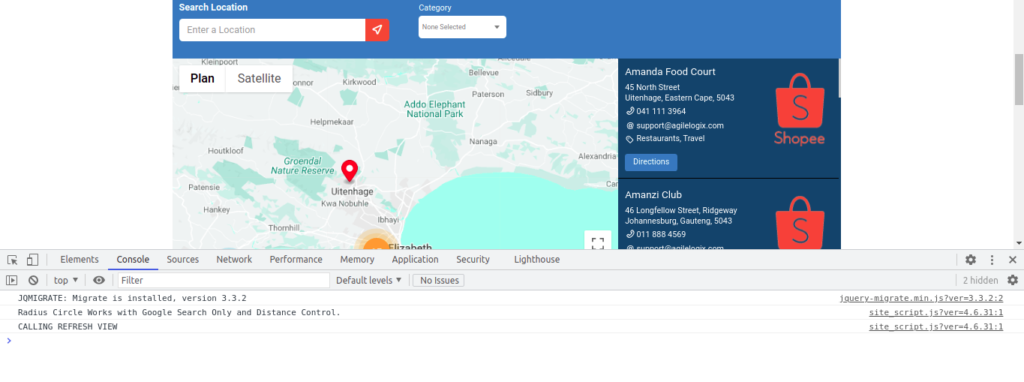Click phone number 011 888 4569
1024x382 pixels.
661,234
